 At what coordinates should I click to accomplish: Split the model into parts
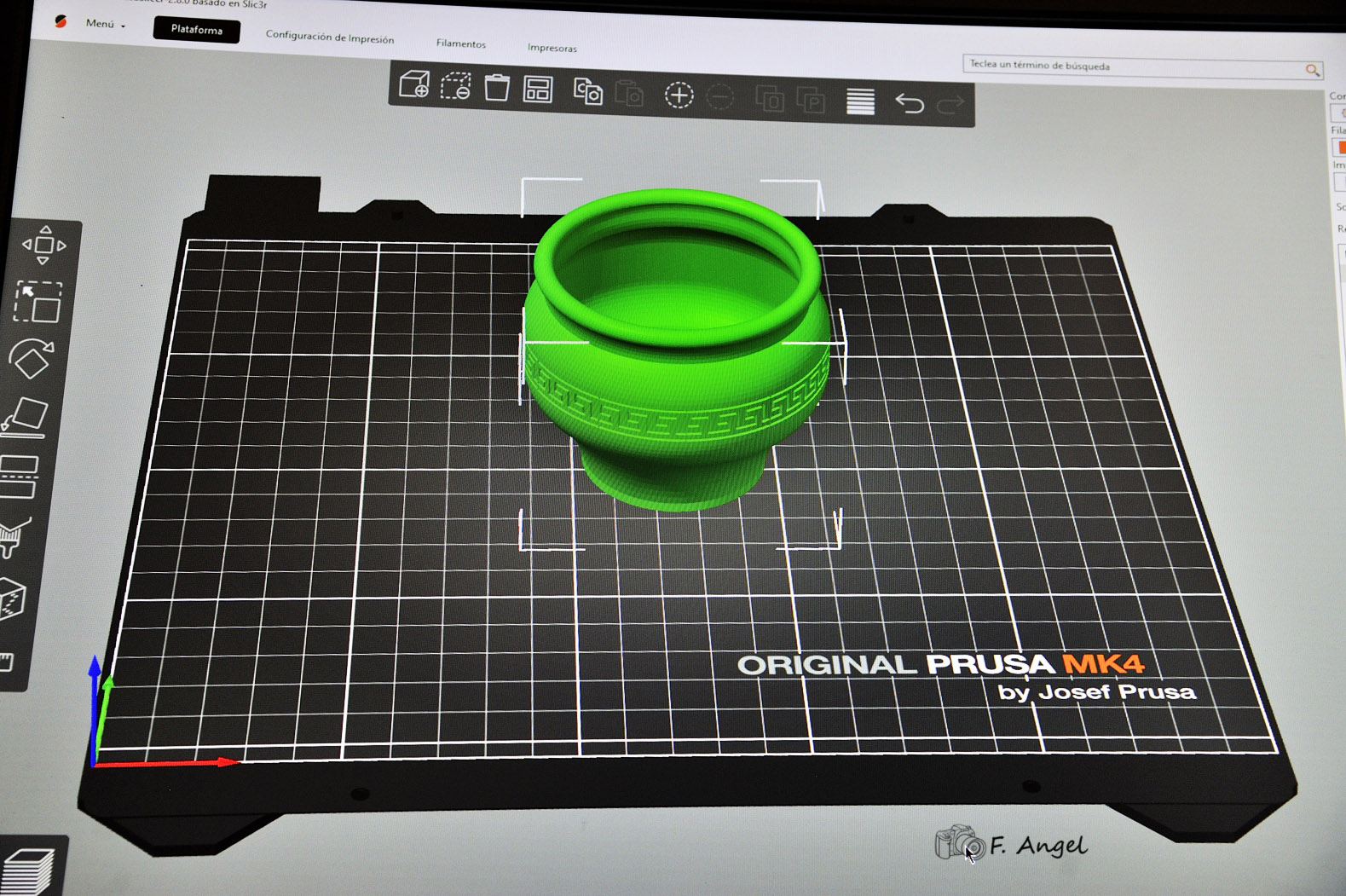(811, 100)
